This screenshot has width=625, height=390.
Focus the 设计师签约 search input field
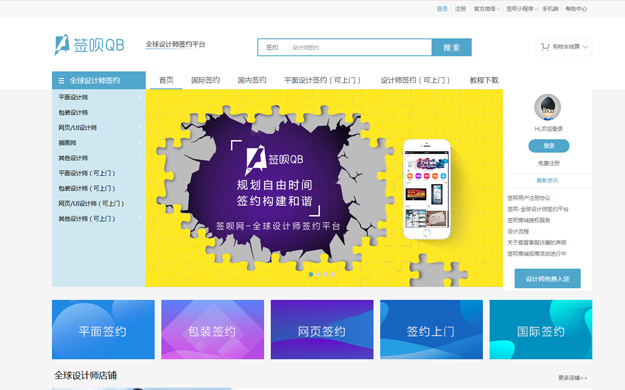pos(360,47)
